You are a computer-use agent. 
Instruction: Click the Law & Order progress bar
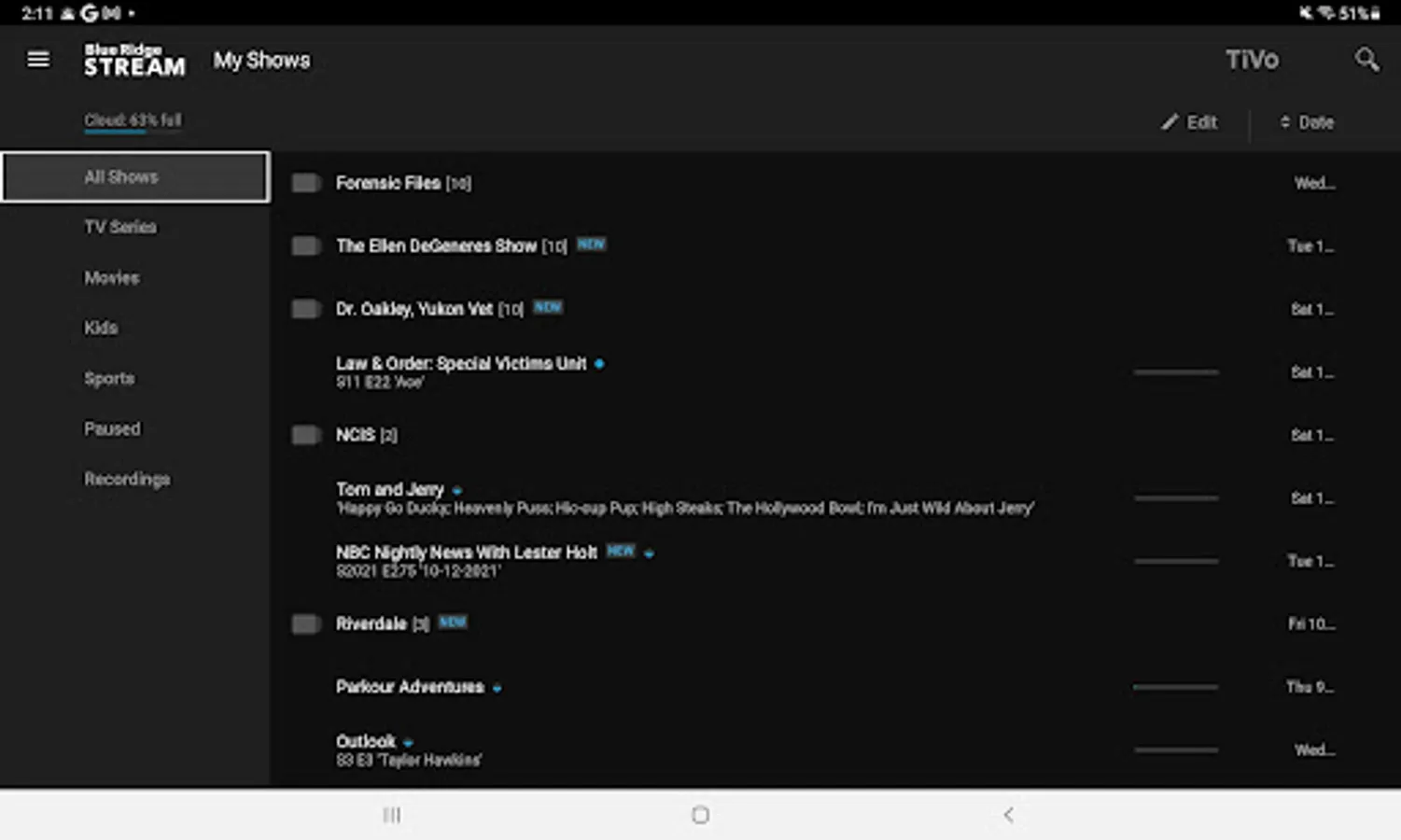(1176, 372)
